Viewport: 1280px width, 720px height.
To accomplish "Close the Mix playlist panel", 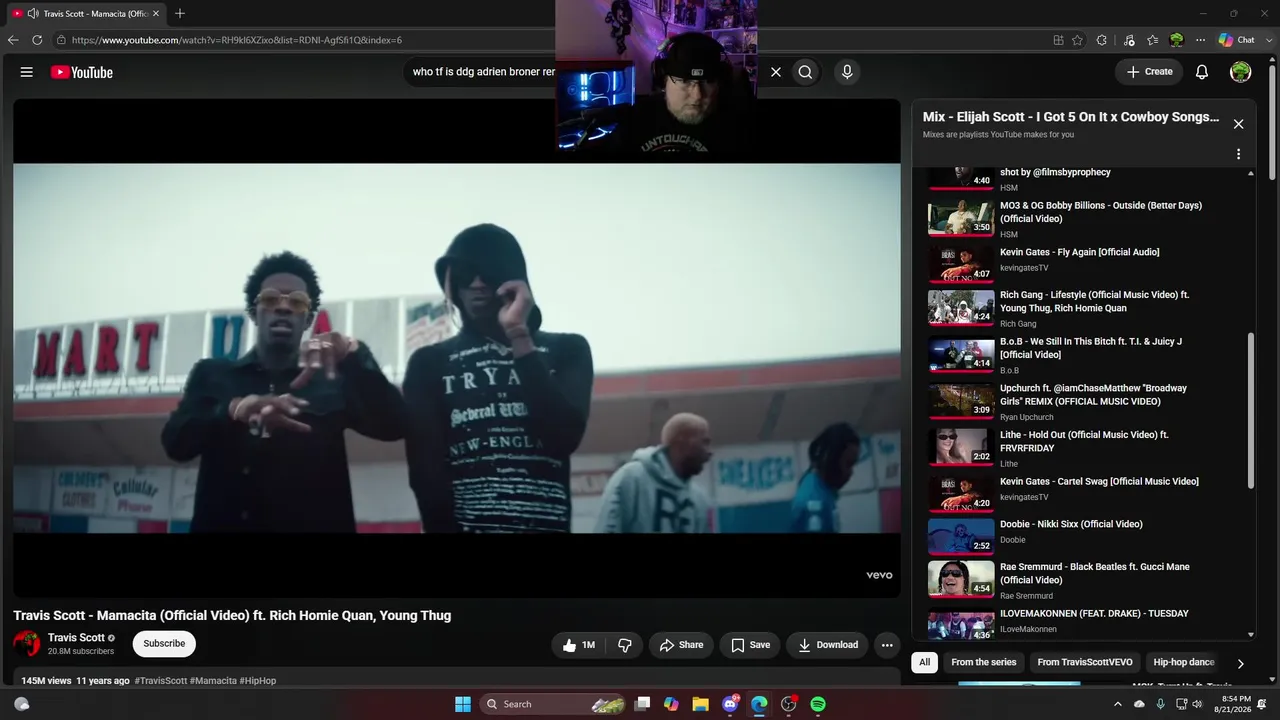I will [1238, 124].
